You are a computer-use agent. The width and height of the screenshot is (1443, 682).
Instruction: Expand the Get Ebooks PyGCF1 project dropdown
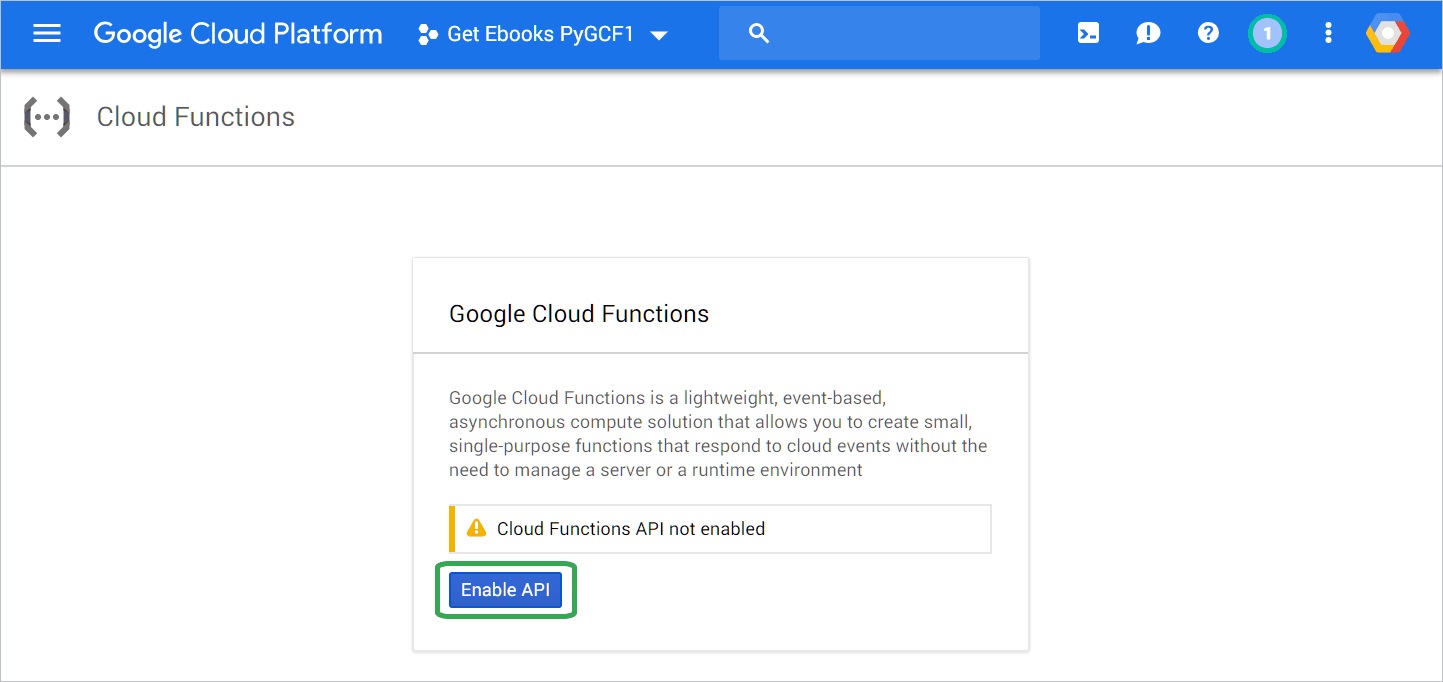[543, 34]
